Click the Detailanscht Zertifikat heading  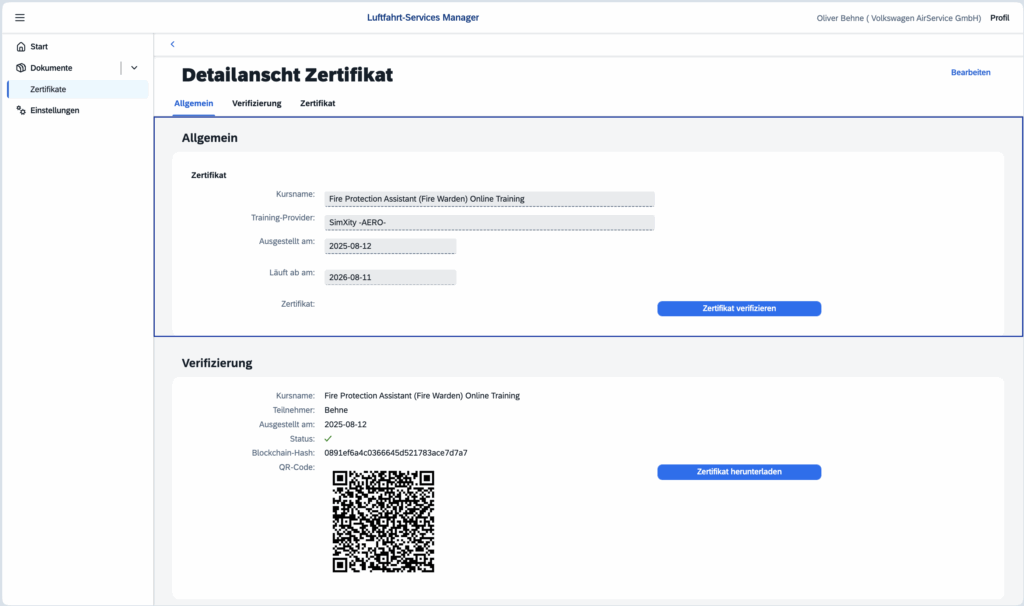click(x=287, y=75)
